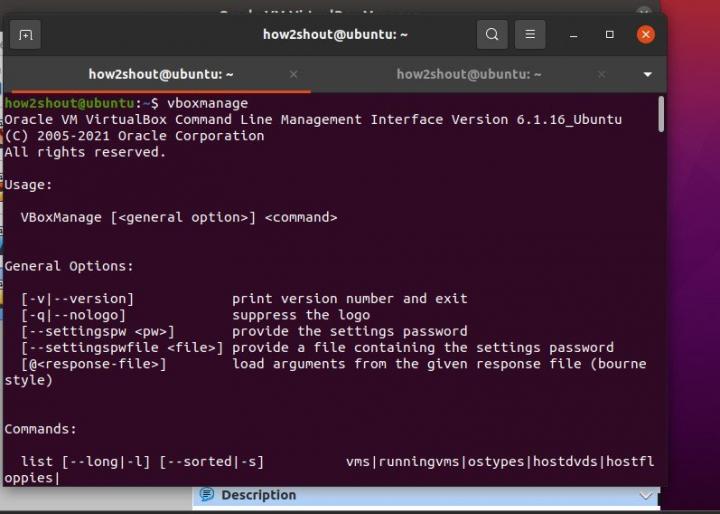Screen dimensions: 720x514
Task: Switch to the first how2shout@ubuntu tab
Action: (160, 75)
